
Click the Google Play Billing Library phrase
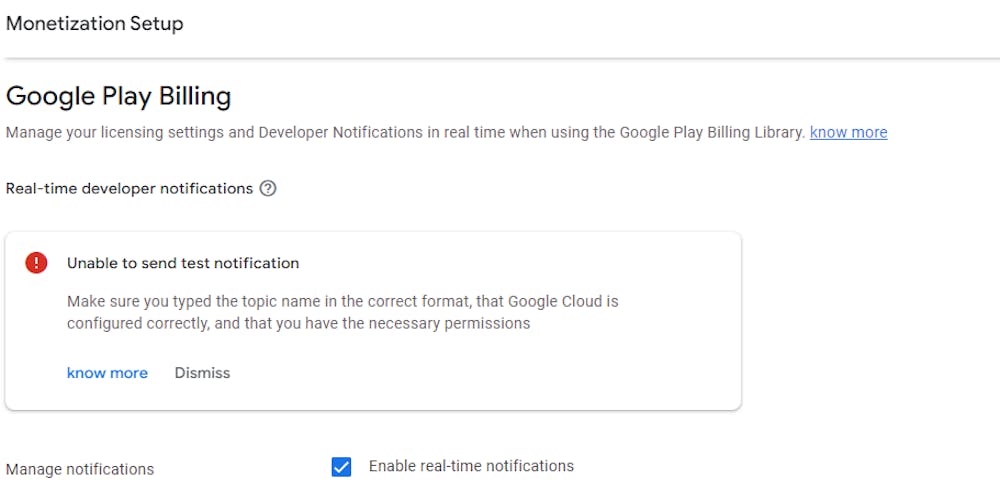coord(712,132)
